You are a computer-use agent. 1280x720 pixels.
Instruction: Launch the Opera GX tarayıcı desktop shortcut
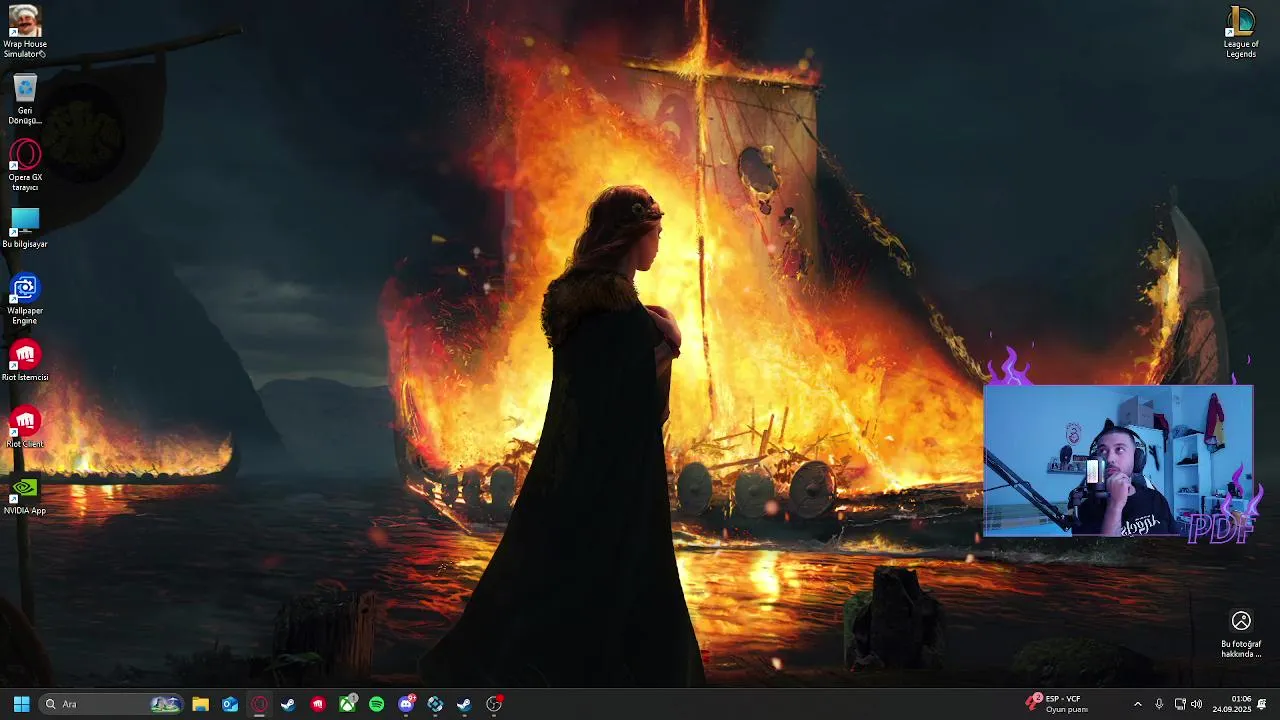24,166
